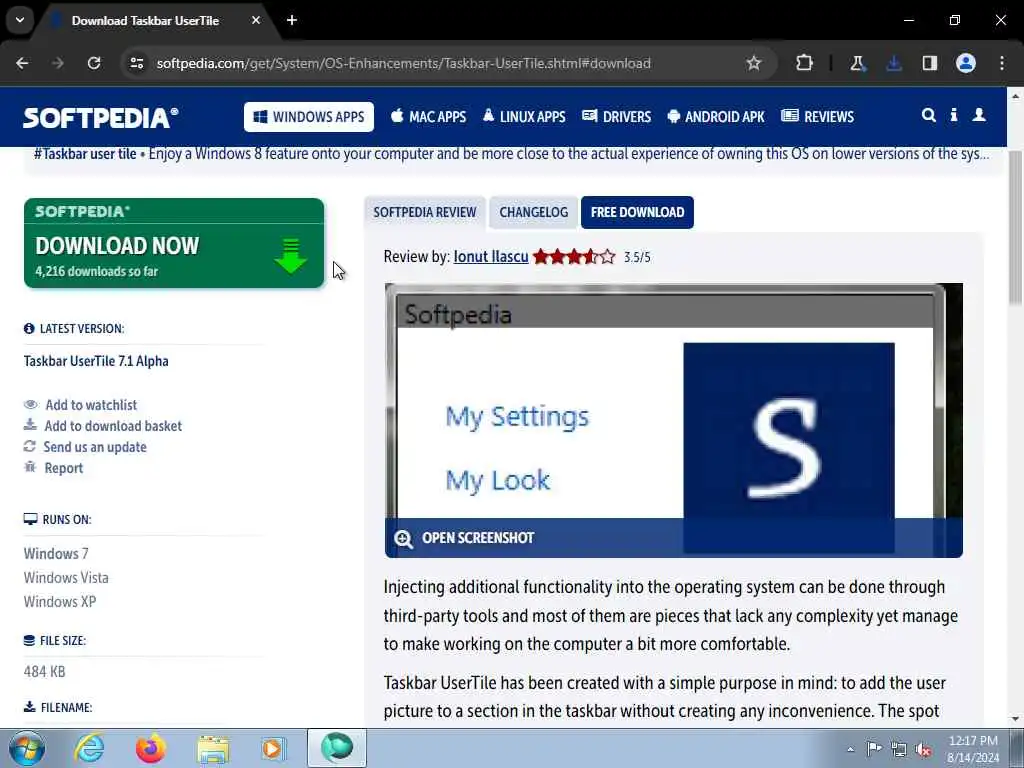The height and width of the screenshot is (768, 1024).
Task: Go to Linux Apps section
Action: pos(524,117)
